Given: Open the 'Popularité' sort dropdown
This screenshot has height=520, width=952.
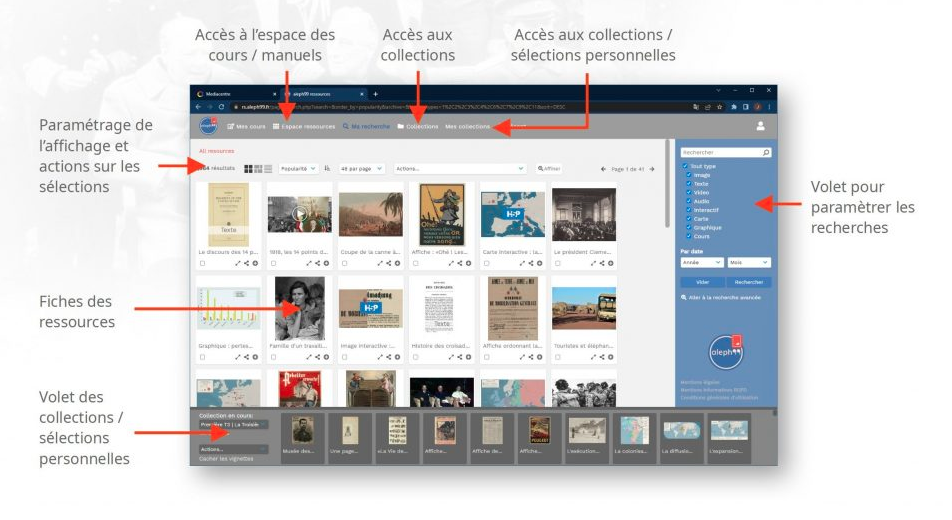Looking at the screenshot, I should click(298, 169).
